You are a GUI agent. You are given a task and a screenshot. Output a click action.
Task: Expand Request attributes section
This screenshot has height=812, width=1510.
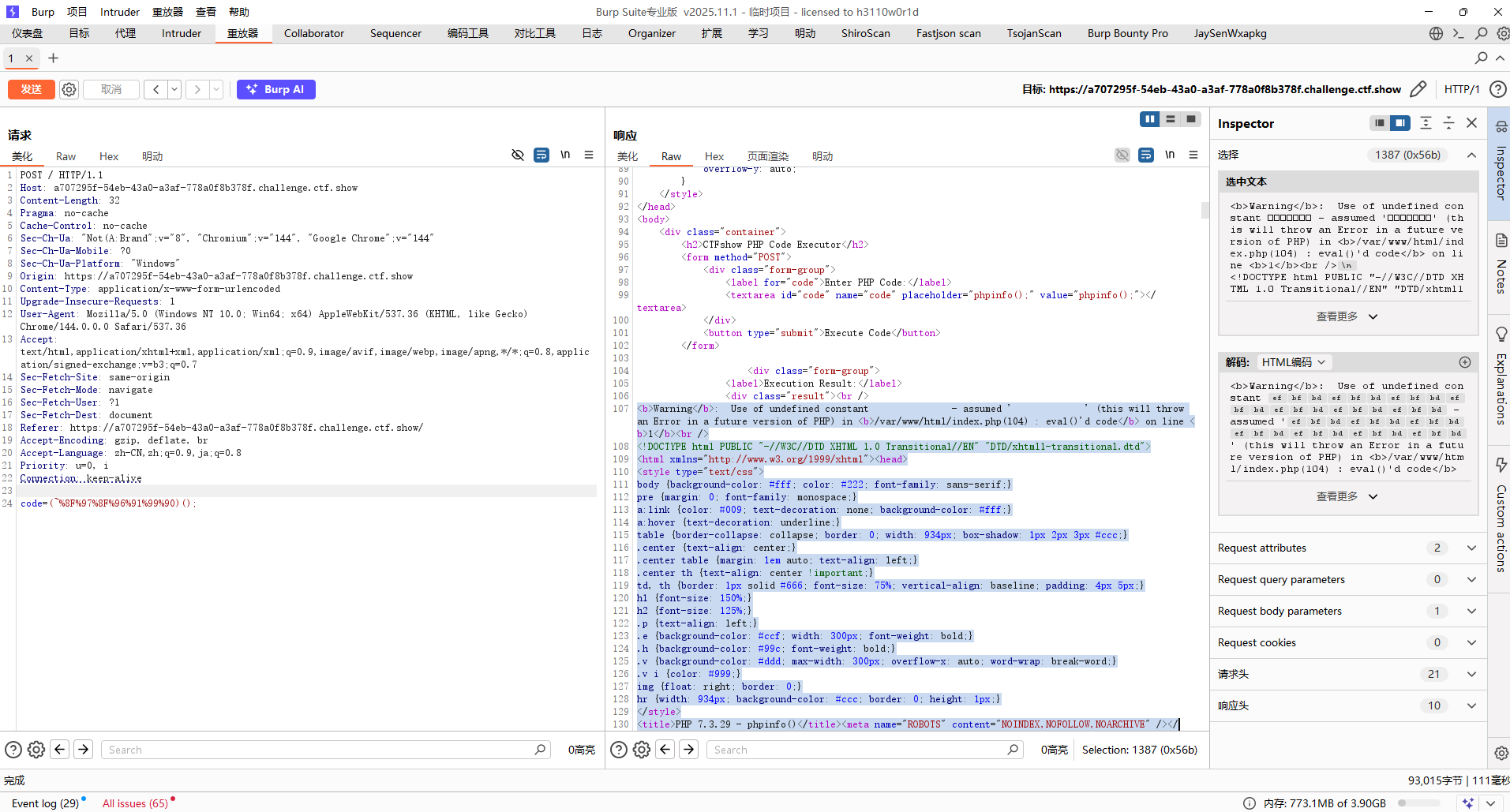pos(1347,548)
